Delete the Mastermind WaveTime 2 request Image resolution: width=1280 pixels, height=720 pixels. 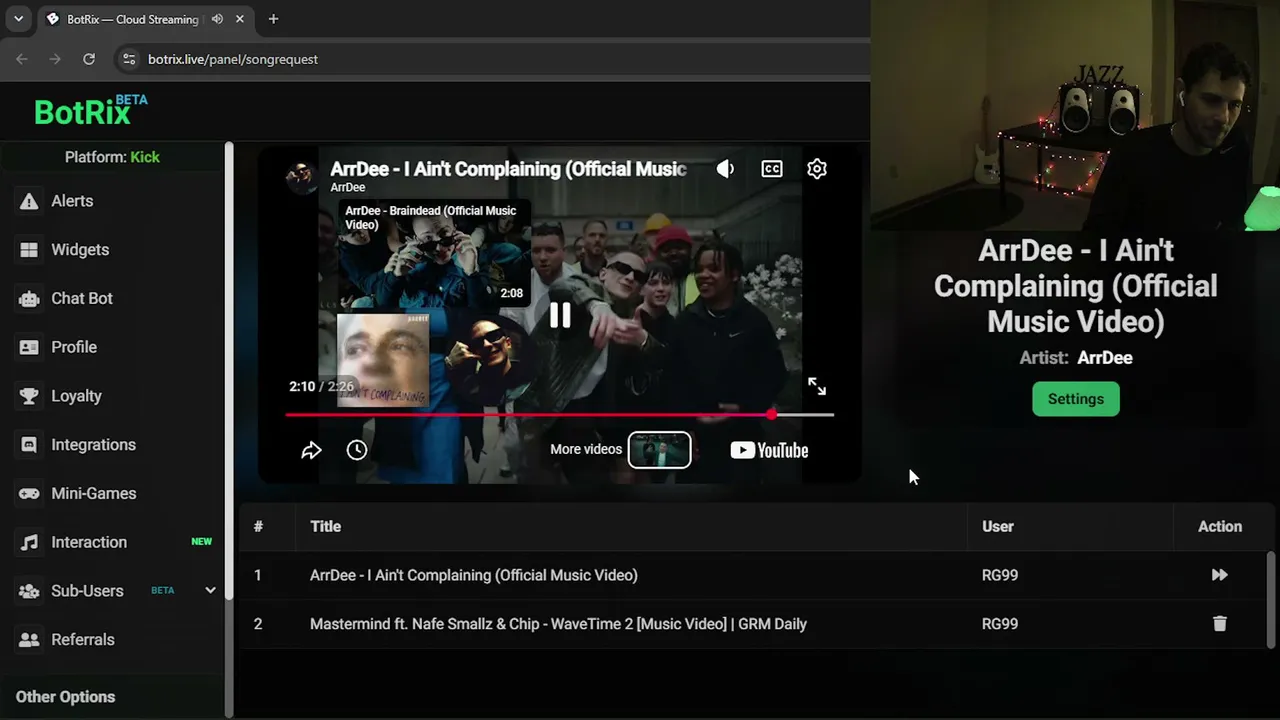[x=1219, y=624]
